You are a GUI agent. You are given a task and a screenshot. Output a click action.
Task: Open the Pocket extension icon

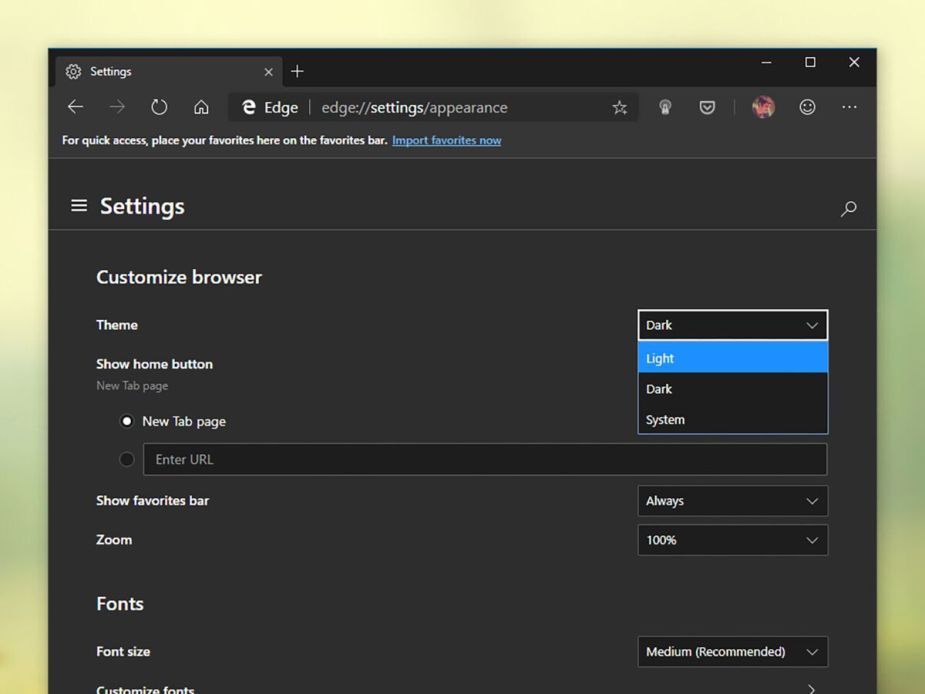click(x=707, y=107)
